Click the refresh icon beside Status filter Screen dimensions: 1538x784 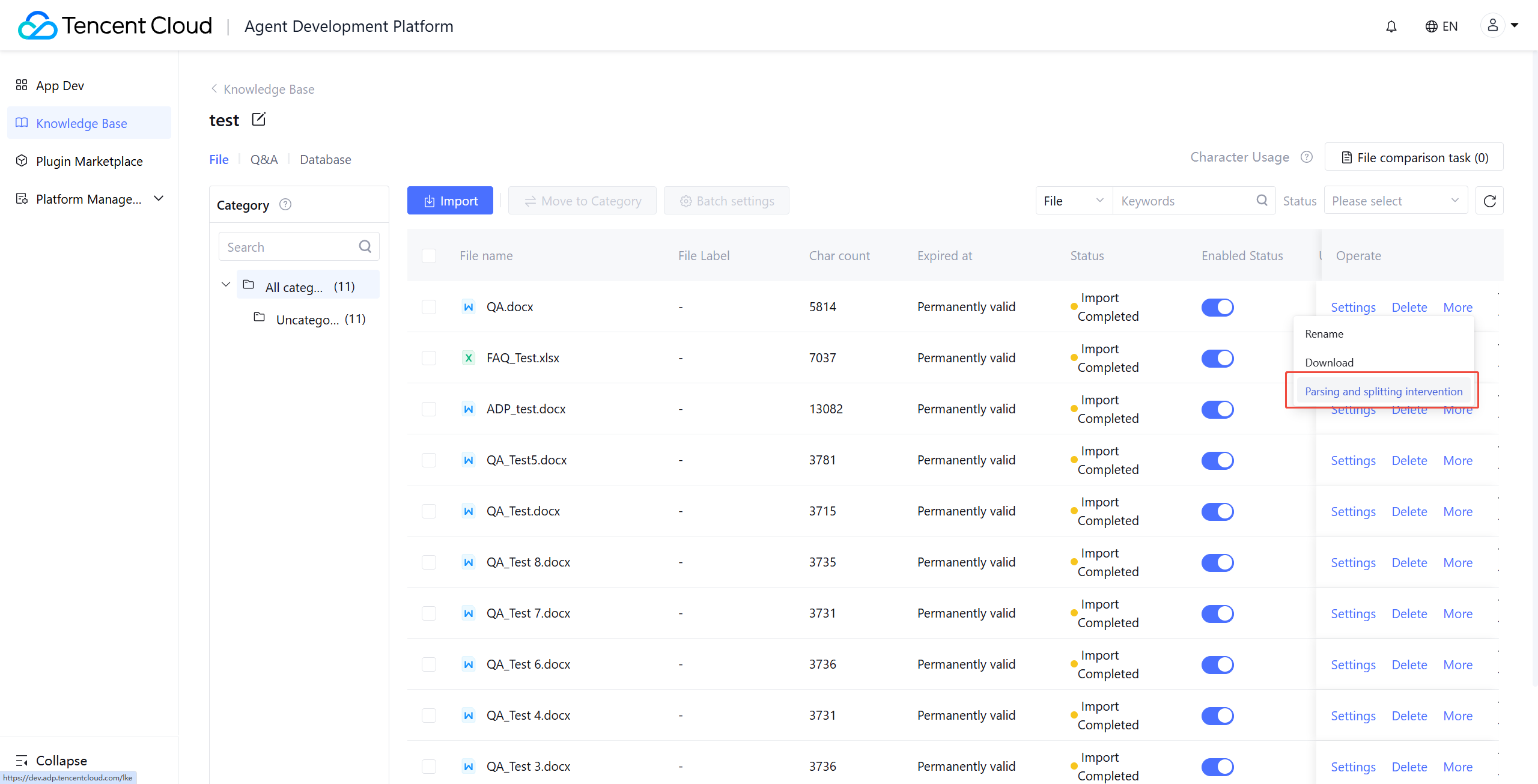[1489, 201]
